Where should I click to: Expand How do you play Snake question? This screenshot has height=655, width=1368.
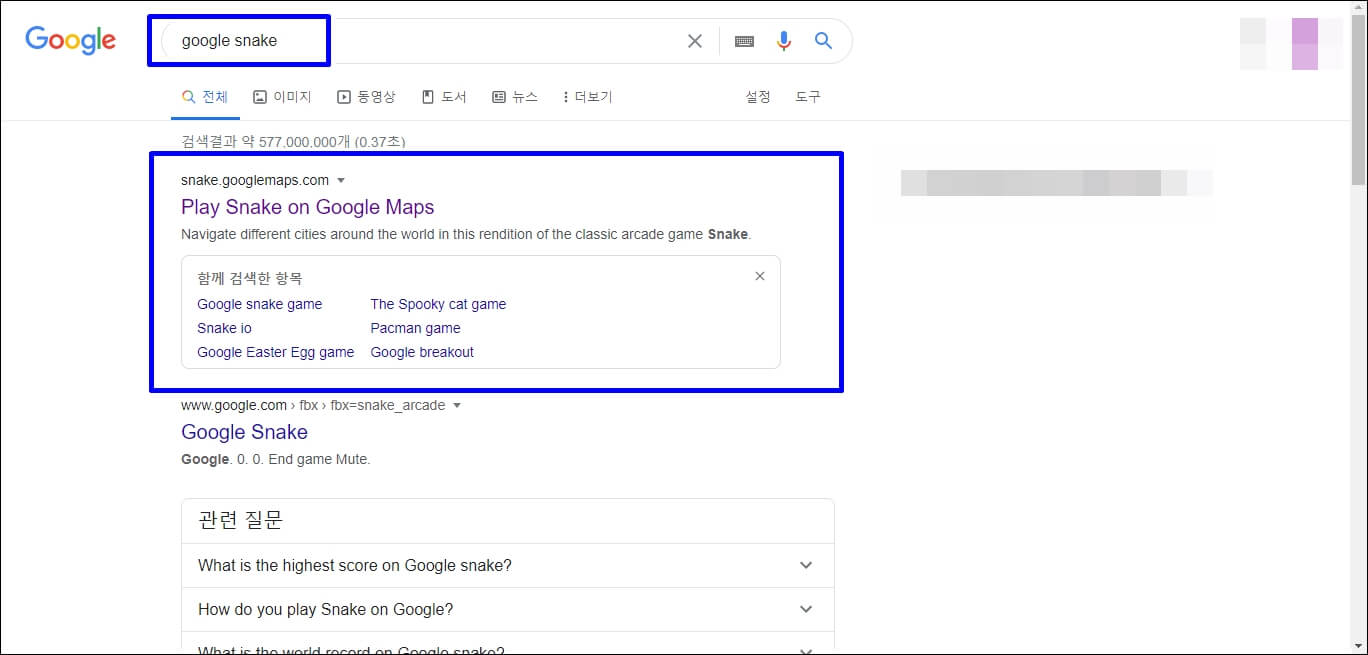tap(508, 609)
